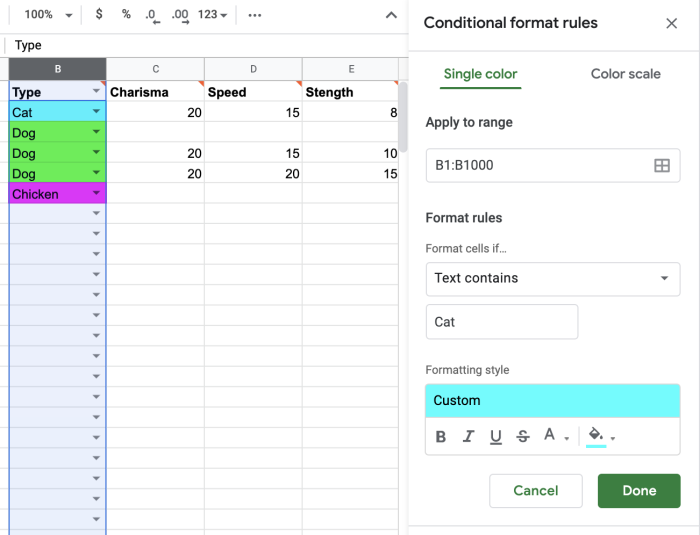
Task: Toggle italic in formatting style
Action: pyautogui.click(x=468, y=436)
